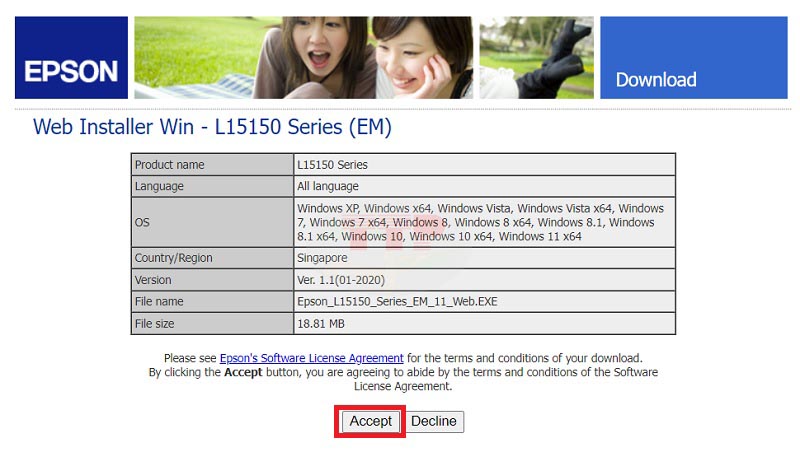Click the Windows OS list cell
800x452 pixels.
click(x=485, y=222)
